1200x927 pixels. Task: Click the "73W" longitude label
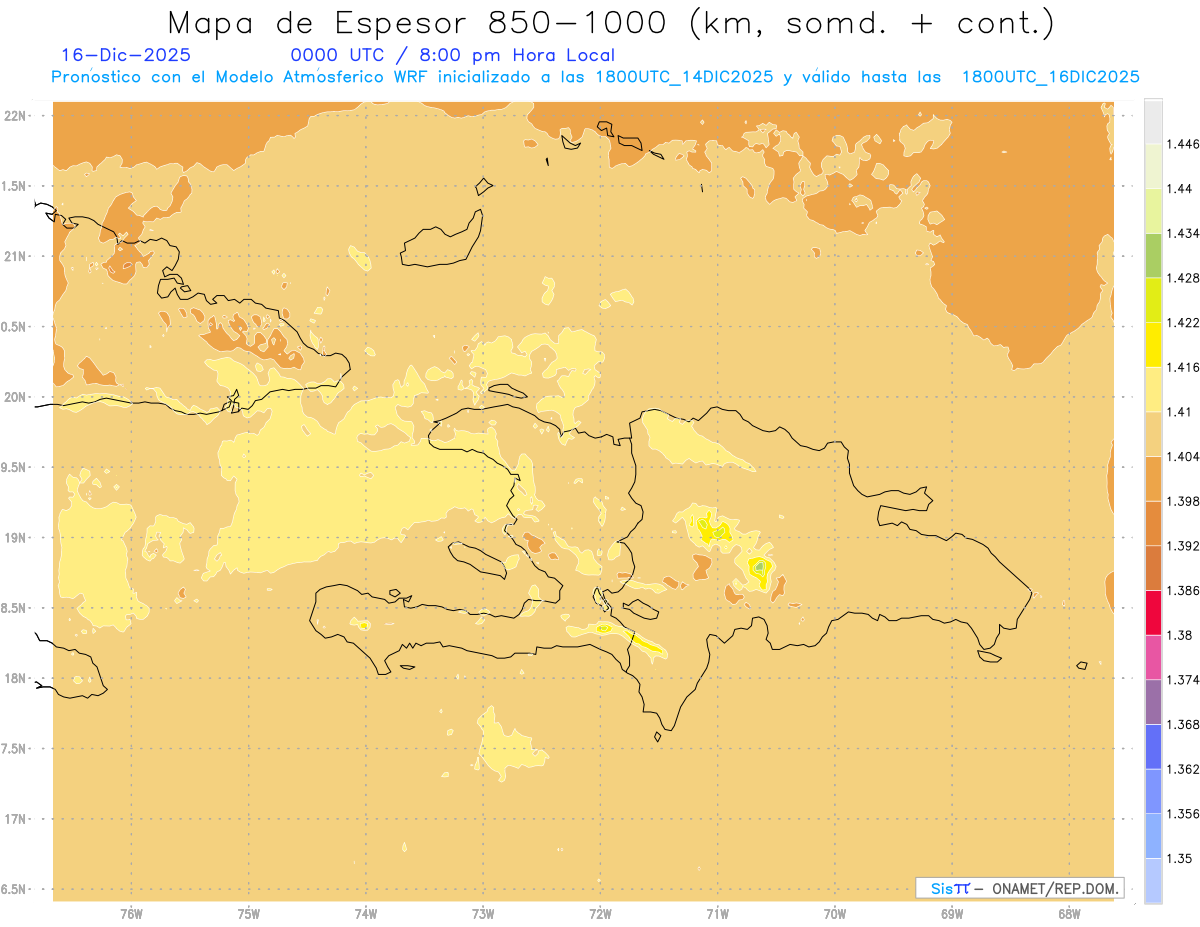click(483, 914)
